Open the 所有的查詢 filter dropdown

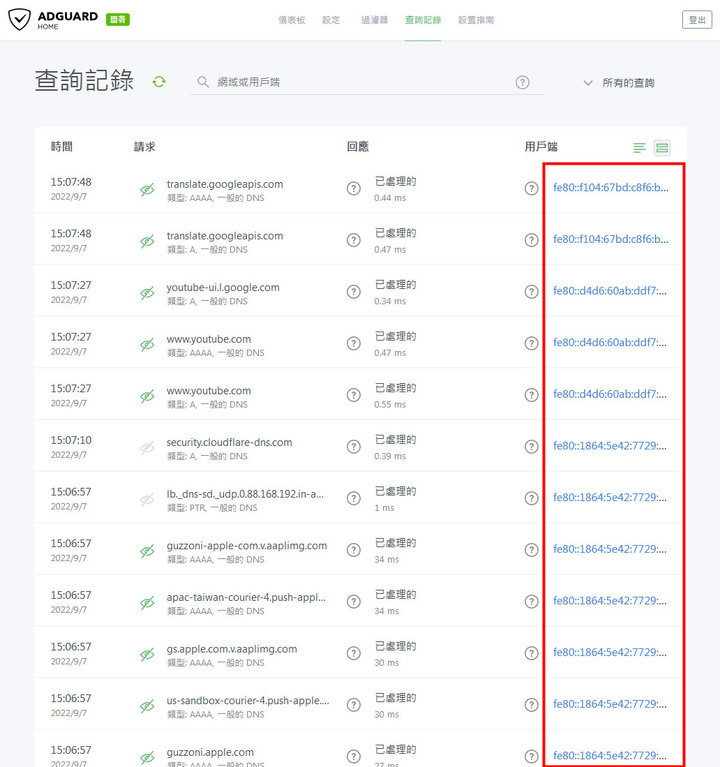pyautogui.click(x=619, y=83)
